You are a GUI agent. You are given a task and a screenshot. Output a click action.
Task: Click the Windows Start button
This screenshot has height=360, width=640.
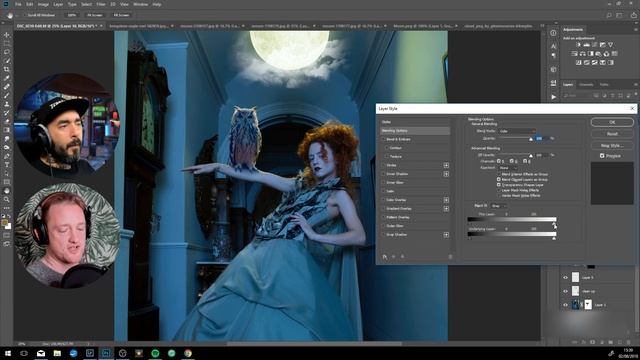pyautogui.click(x=8, y=353)
